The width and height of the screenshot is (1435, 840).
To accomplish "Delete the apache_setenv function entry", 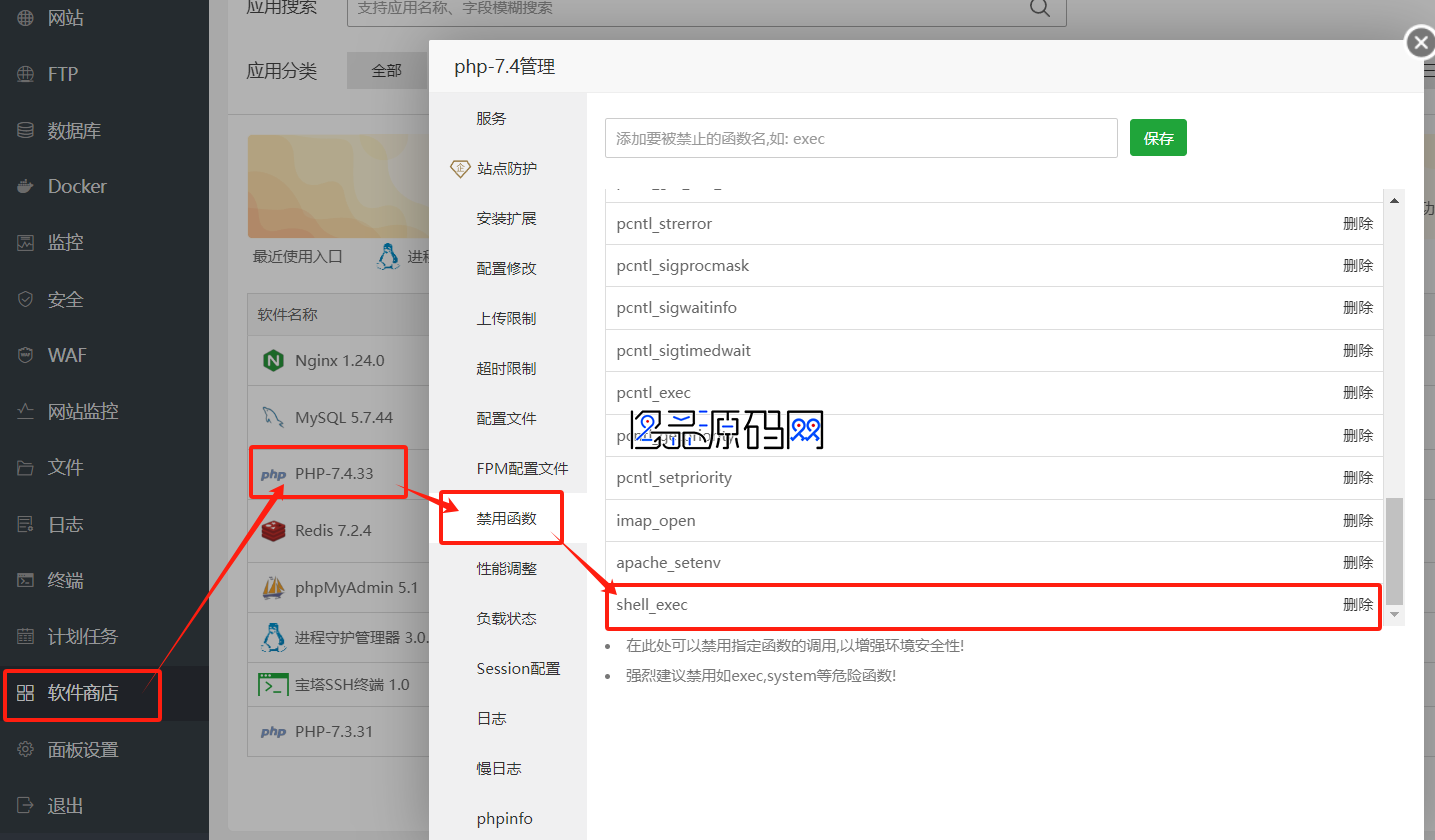I will click(x=1358, y=563).
